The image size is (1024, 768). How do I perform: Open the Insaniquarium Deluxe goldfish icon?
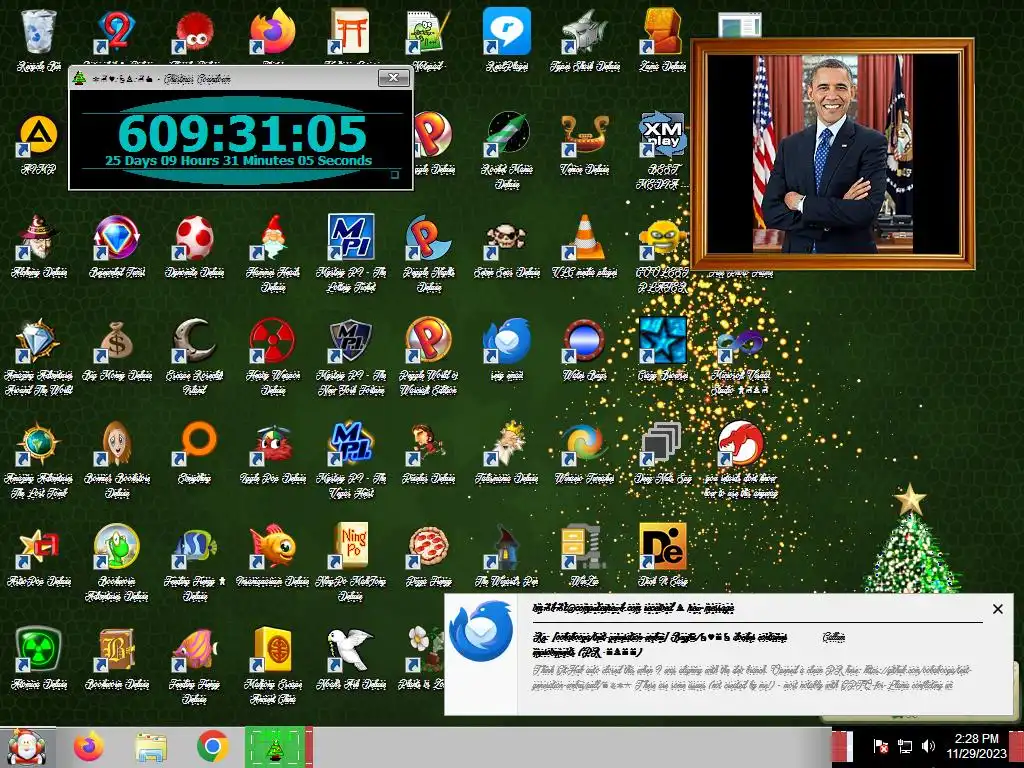pos(272,547)
